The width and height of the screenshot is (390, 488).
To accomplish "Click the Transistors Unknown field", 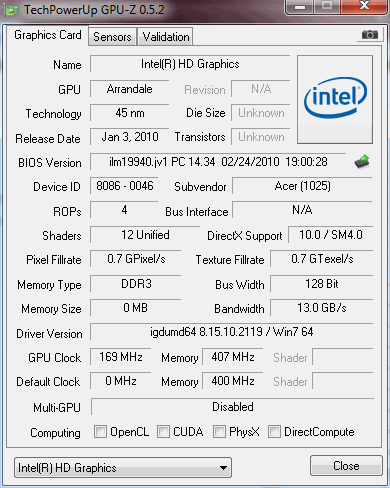I will pyautogui.click(x=261, y=137).
